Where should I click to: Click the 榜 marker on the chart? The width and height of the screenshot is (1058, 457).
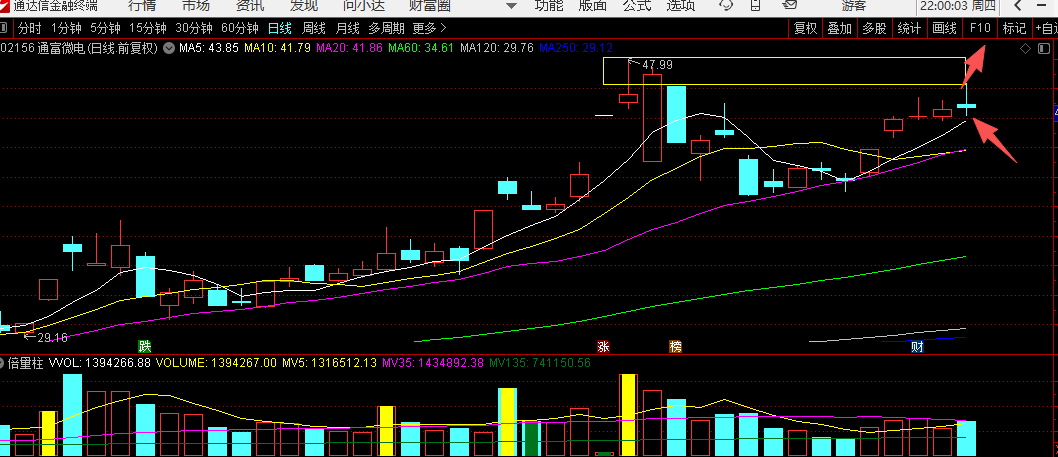pos(675,346)
